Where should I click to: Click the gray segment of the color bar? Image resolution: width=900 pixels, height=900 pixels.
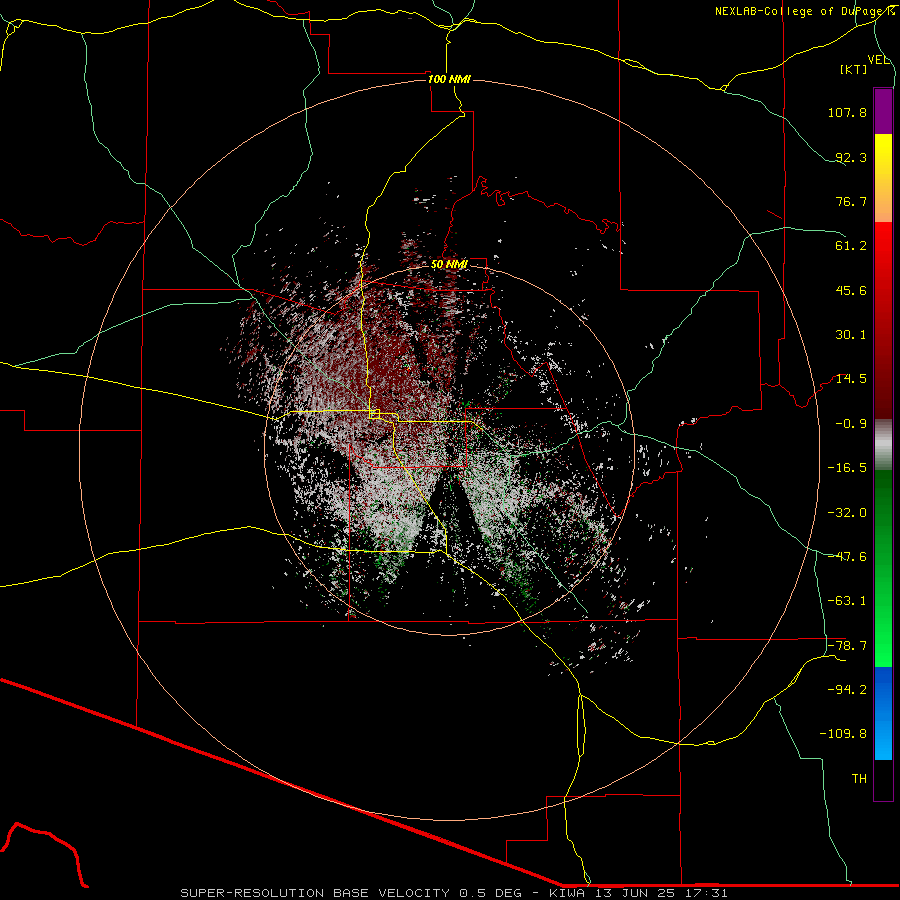[883, 445]
